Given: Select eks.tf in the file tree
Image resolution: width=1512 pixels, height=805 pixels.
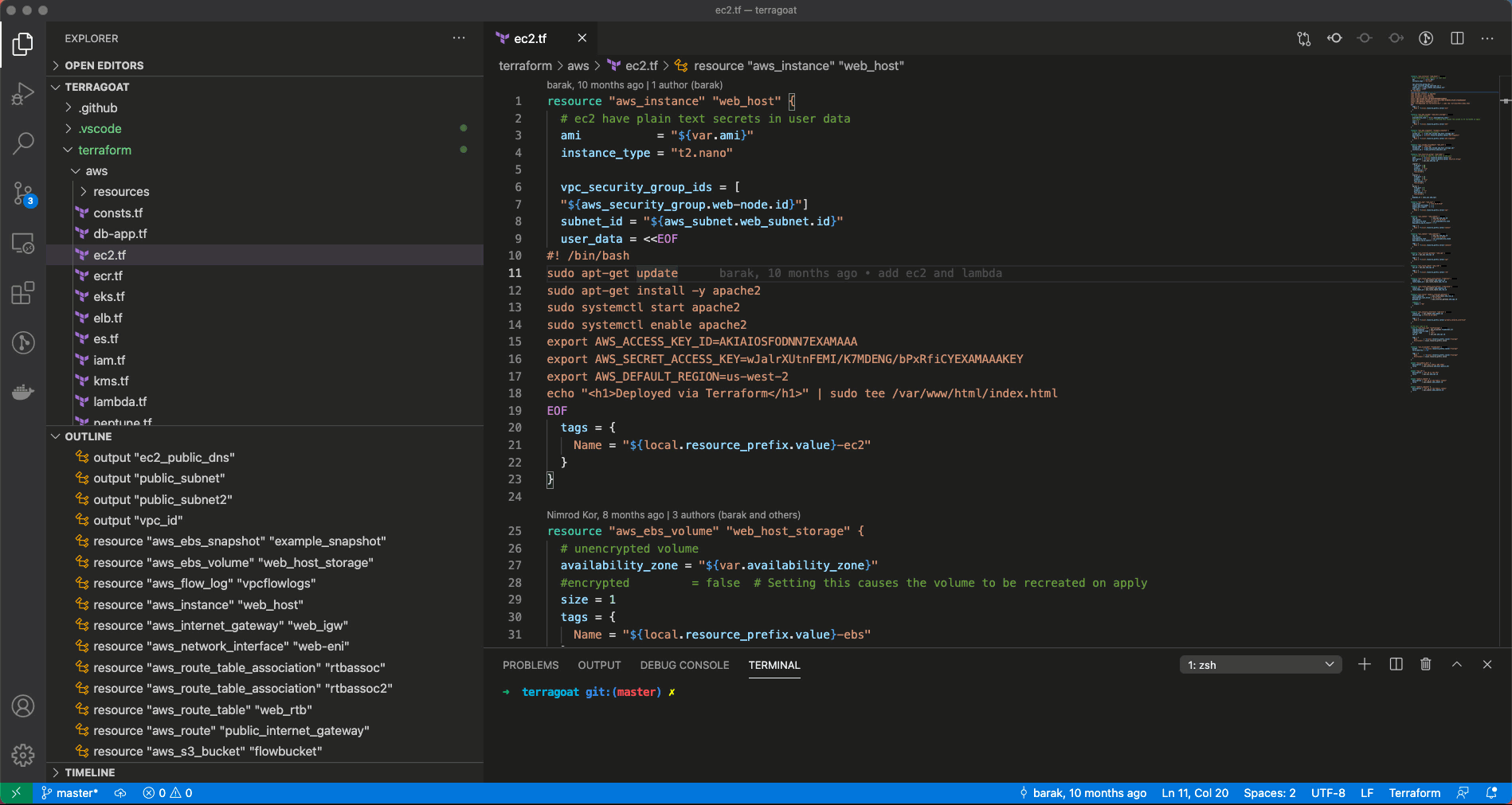Looking at the screenshot, I should [109, 296].
